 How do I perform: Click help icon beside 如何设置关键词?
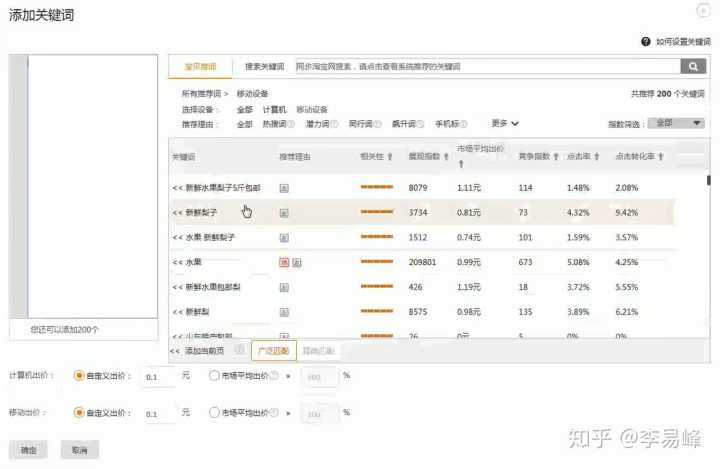click(x=646, y=42)
